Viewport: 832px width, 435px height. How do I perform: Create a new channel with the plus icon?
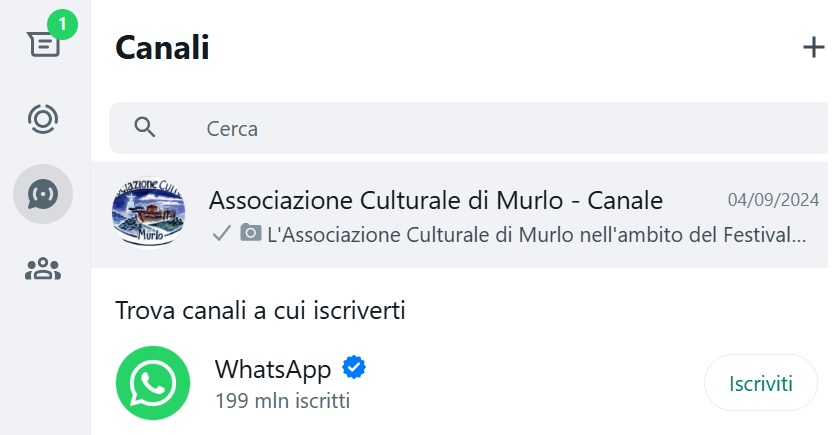coord(813,48)
